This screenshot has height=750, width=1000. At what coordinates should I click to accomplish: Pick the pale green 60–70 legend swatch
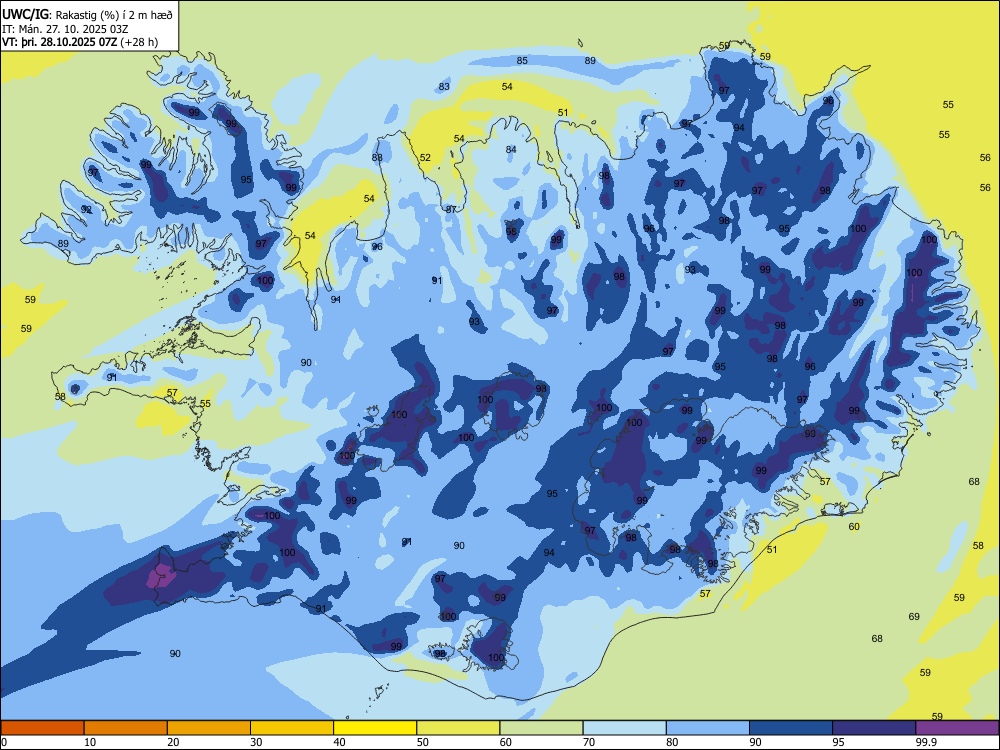tap(541, 728)
